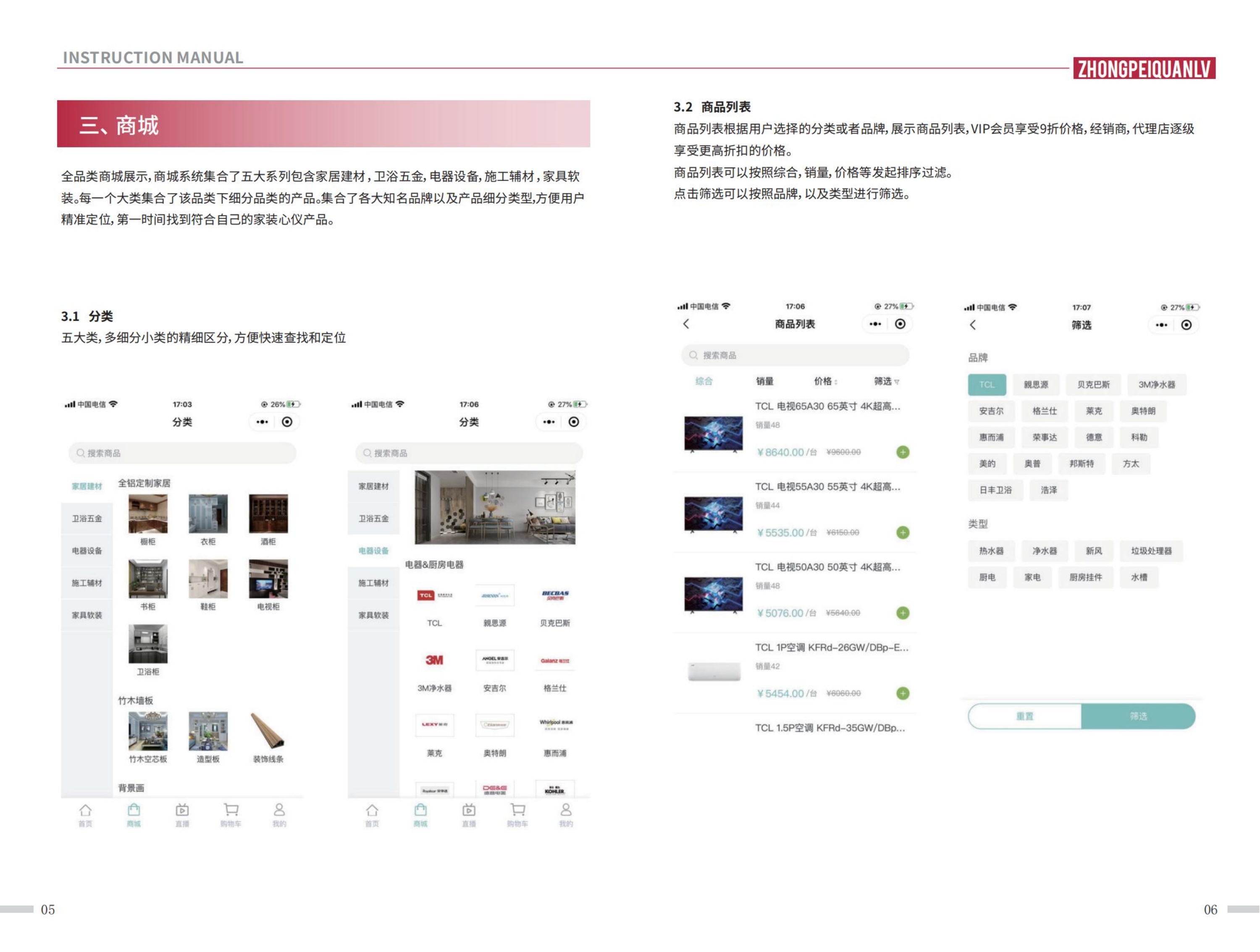Screen dimensions: 1260x952
Task: Enable the 美的 brand filter chip
Action: (987, 464)
